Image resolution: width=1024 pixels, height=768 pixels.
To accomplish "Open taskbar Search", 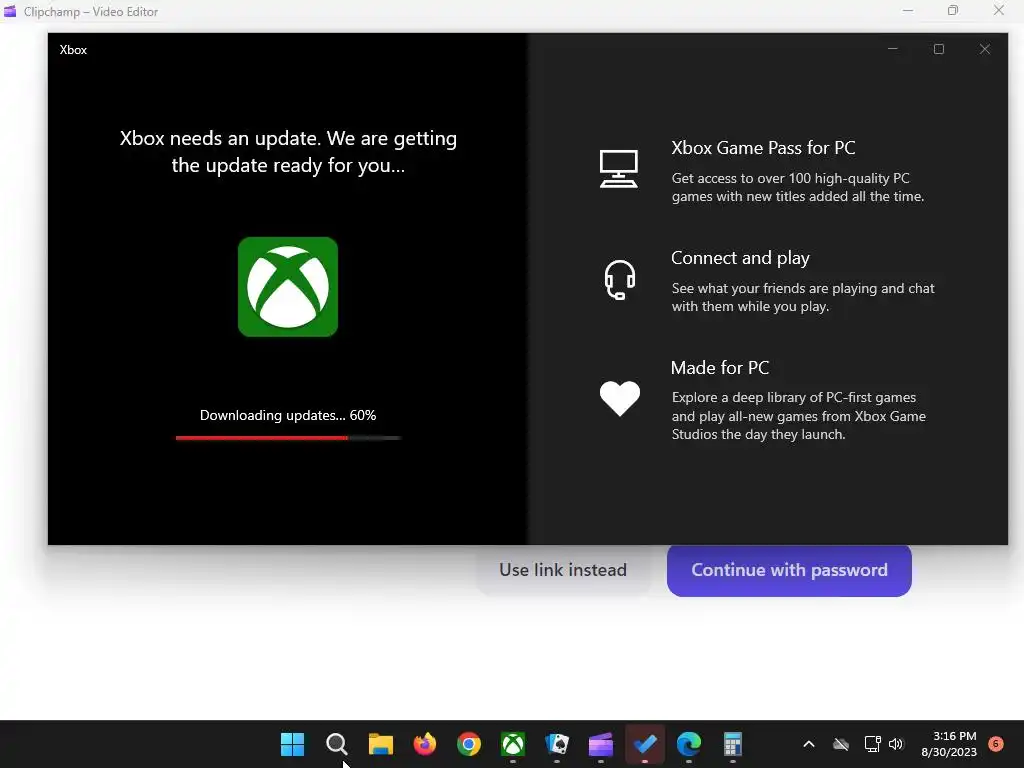I will [336, 744].
